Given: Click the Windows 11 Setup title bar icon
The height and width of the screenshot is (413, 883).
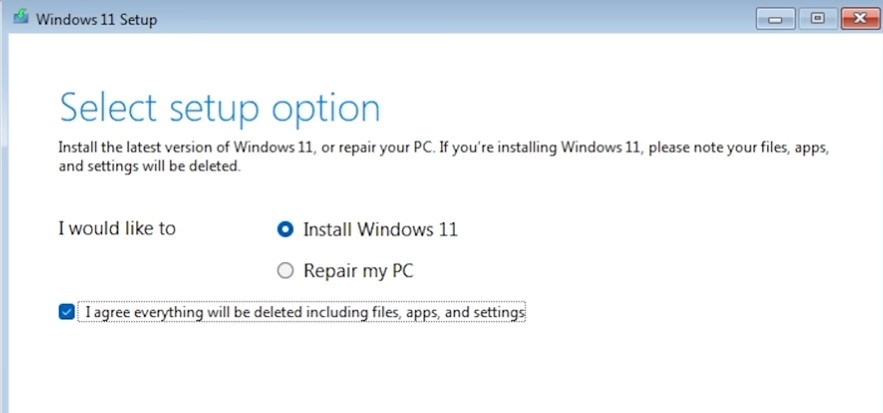Looking at the screenshot, I should click(x=20, y=18).
